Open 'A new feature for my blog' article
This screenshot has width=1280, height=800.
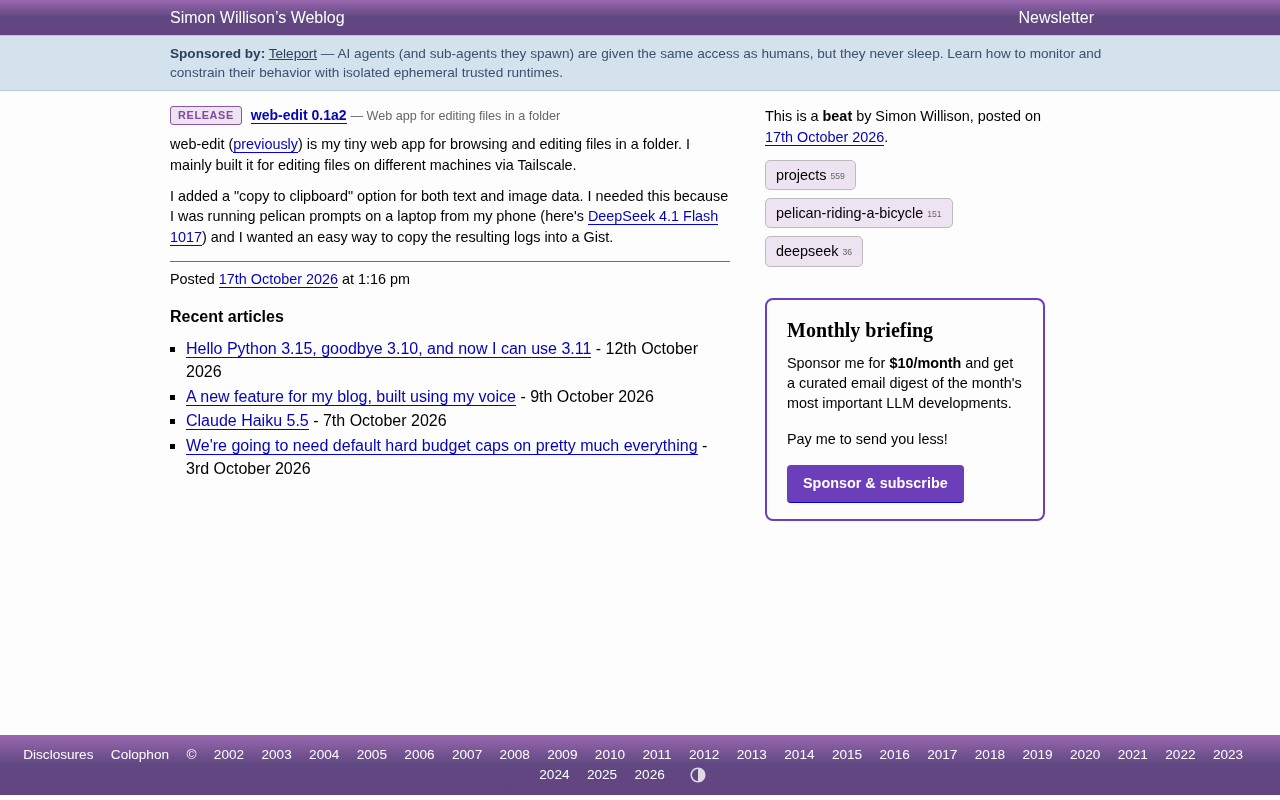[351, 397]
